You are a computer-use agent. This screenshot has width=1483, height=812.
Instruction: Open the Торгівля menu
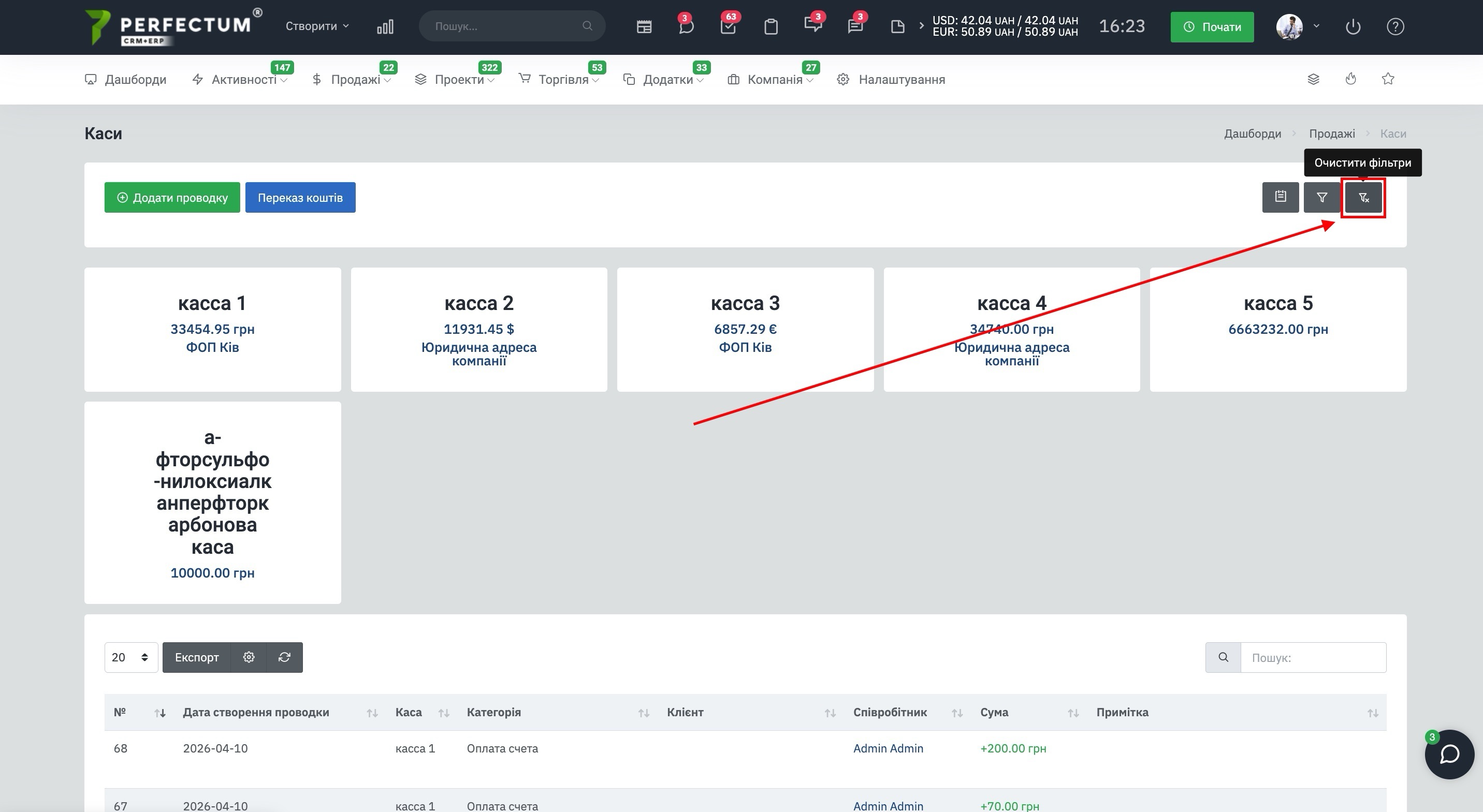563,79
